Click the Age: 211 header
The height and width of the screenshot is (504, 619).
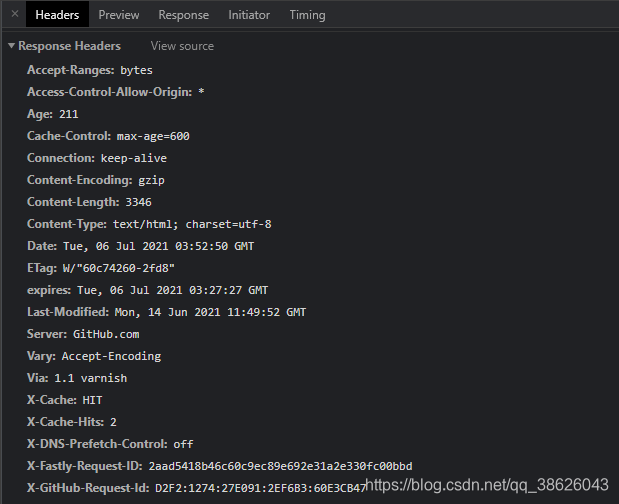(53, 114)
